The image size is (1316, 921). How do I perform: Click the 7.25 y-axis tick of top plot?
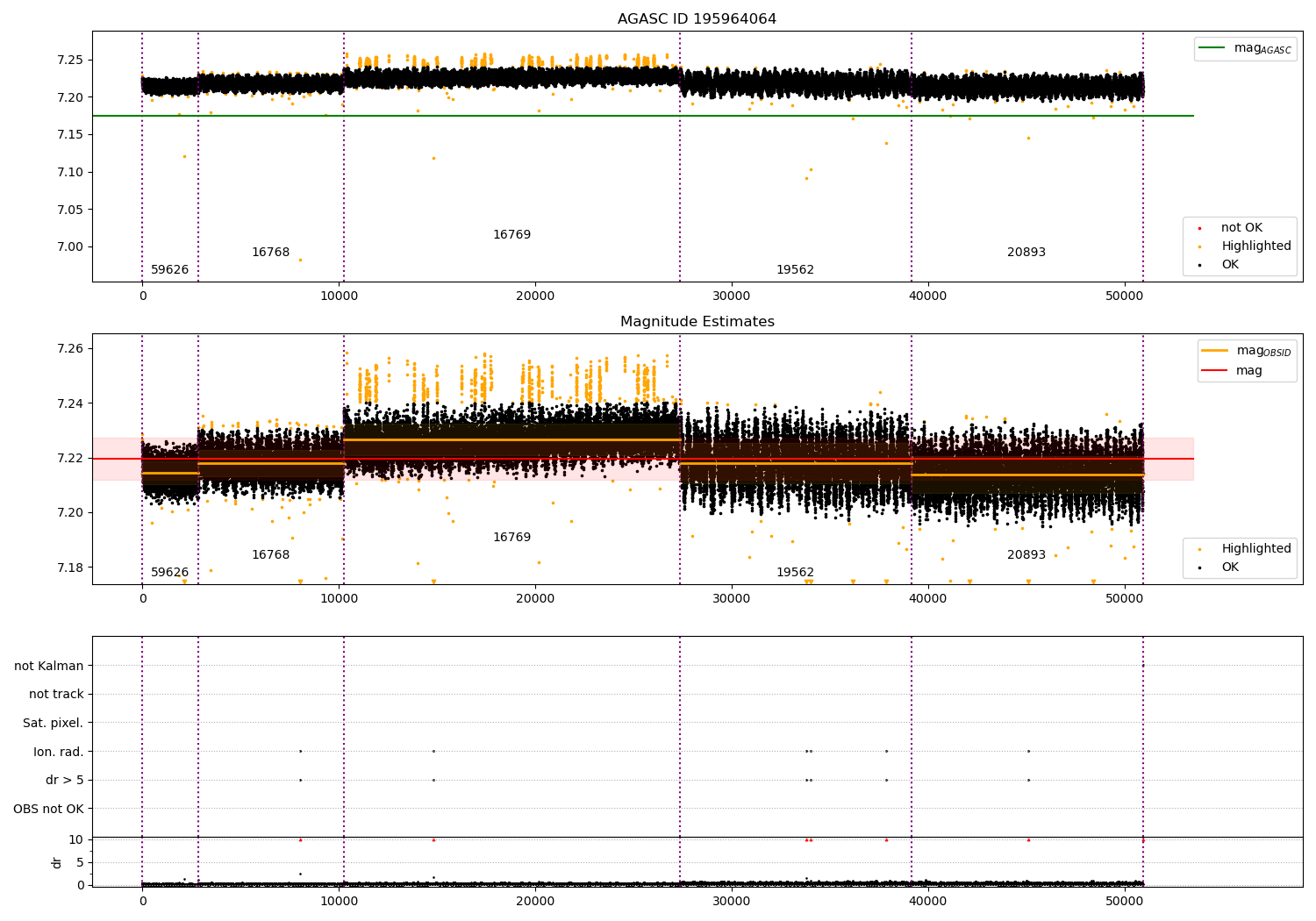70,61
